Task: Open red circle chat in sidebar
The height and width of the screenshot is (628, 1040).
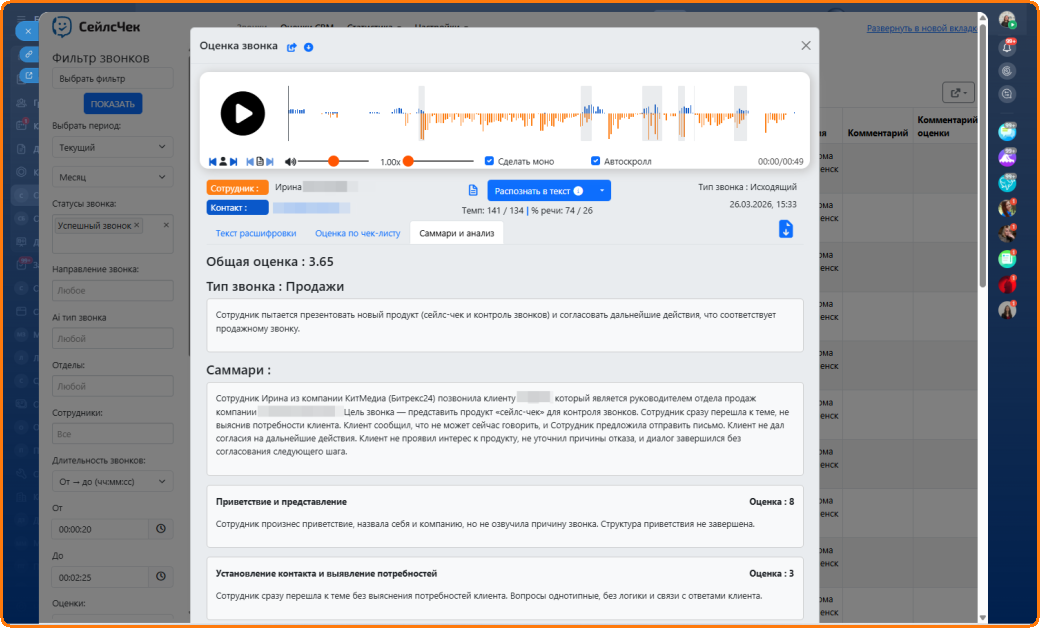Action: (1007, 284)
